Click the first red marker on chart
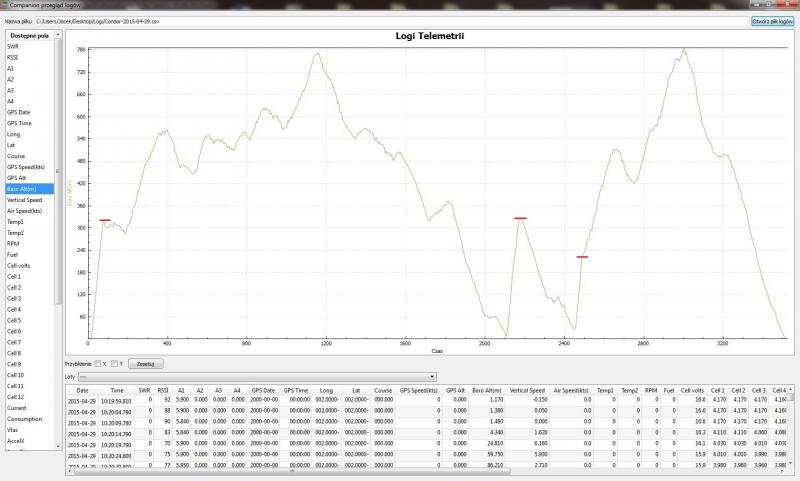 tap(105, 220)
